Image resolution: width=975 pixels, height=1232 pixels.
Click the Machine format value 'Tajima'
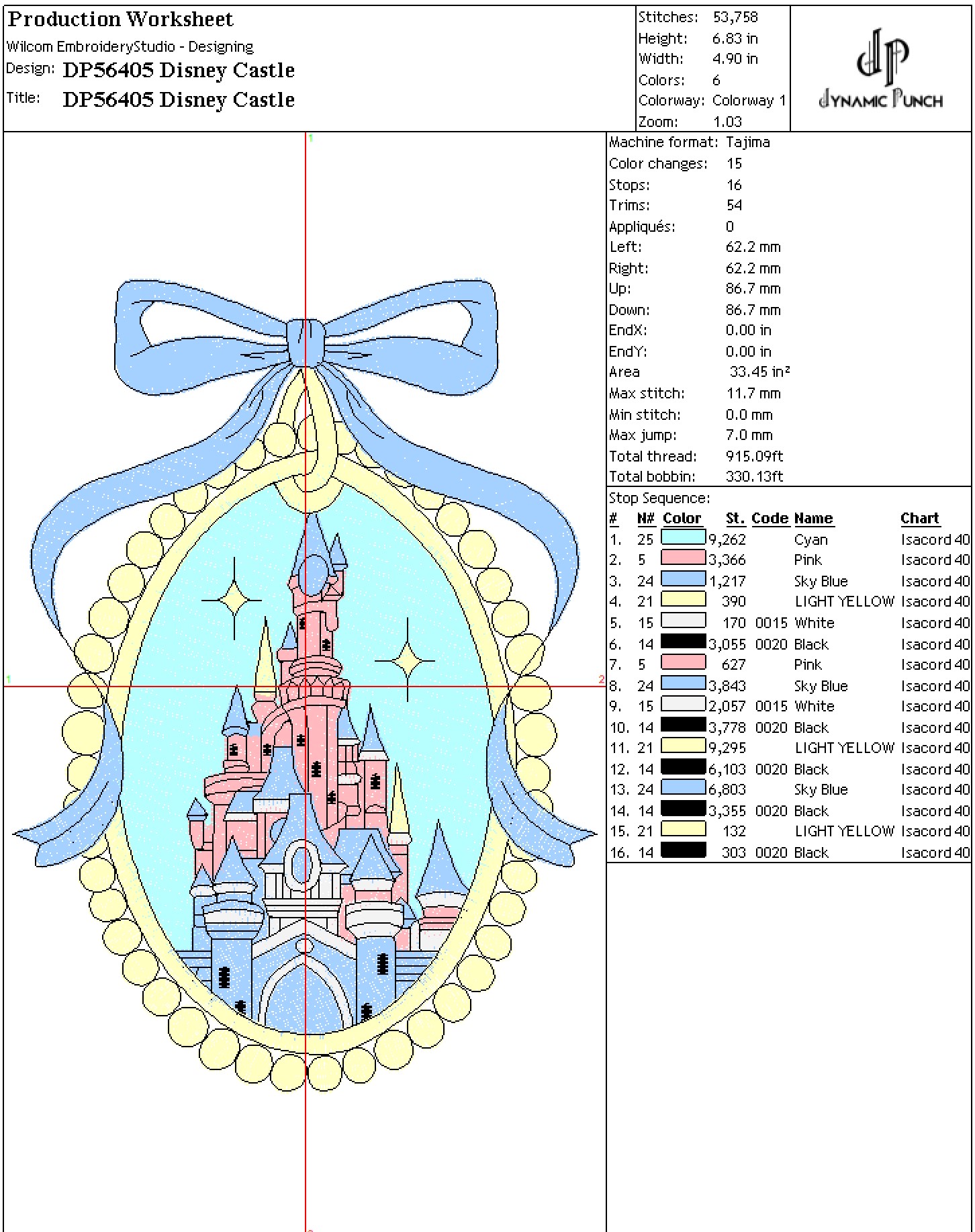point(748,142)
